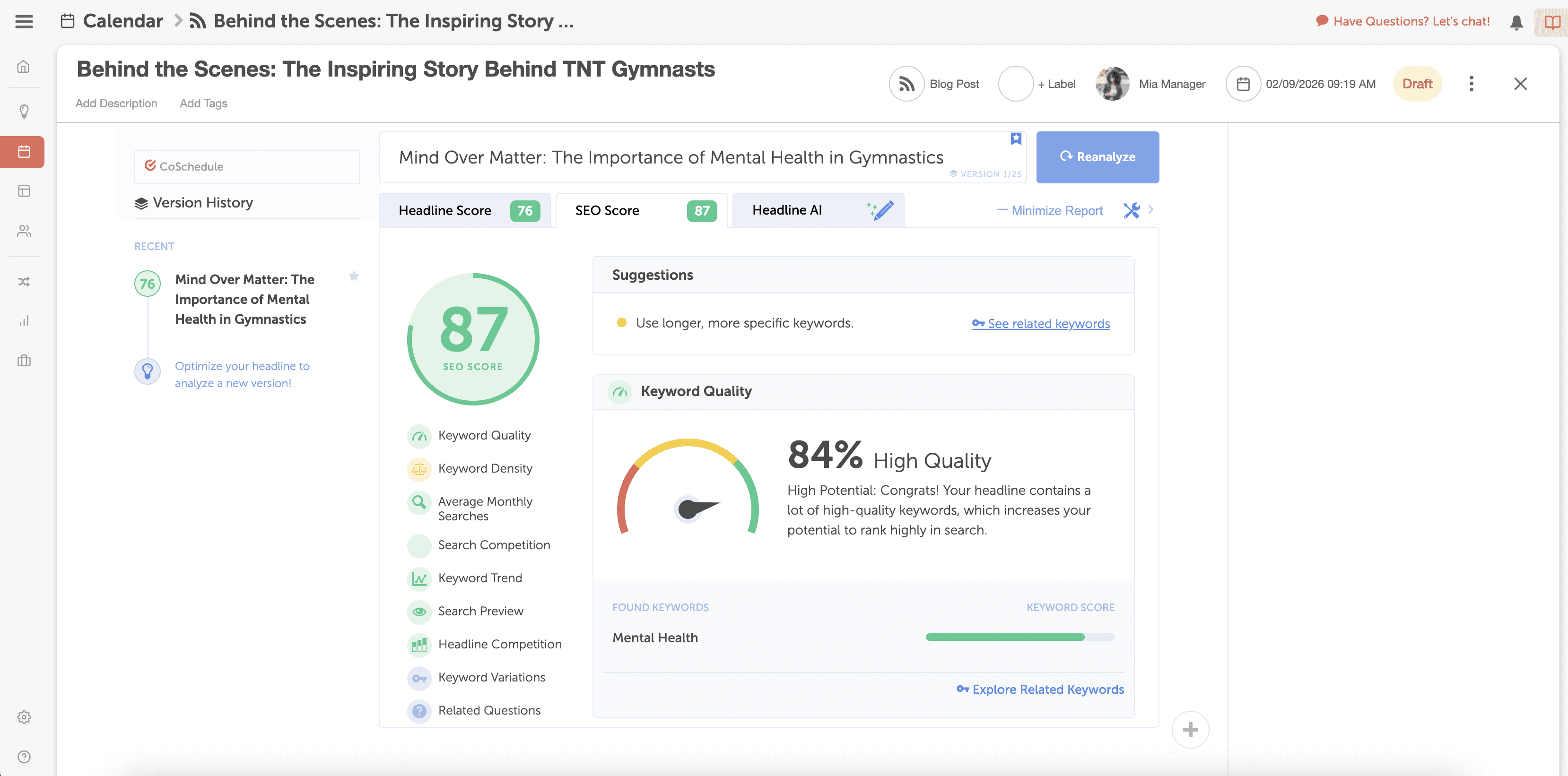1568x776 pixels.
Task: Open the Ideas lightbulb sidebar icon
Action: [24, 111]
